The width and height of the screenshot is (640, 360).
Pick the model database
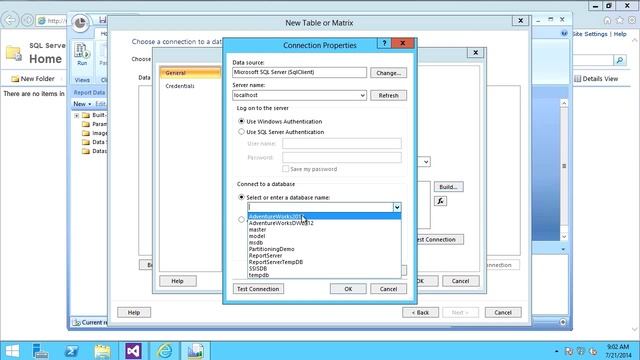click(x=324, y=236)
